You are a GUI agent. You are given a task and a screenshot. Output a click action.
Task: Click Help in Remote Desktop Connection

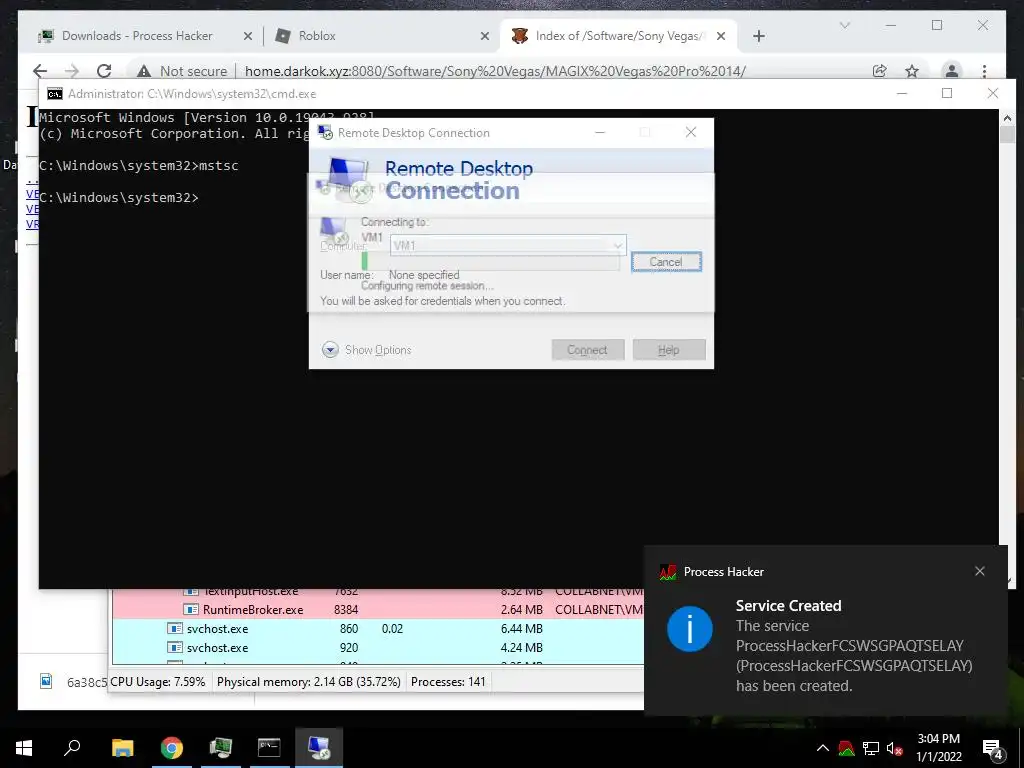pyautogui.click(x=669, y=350)
